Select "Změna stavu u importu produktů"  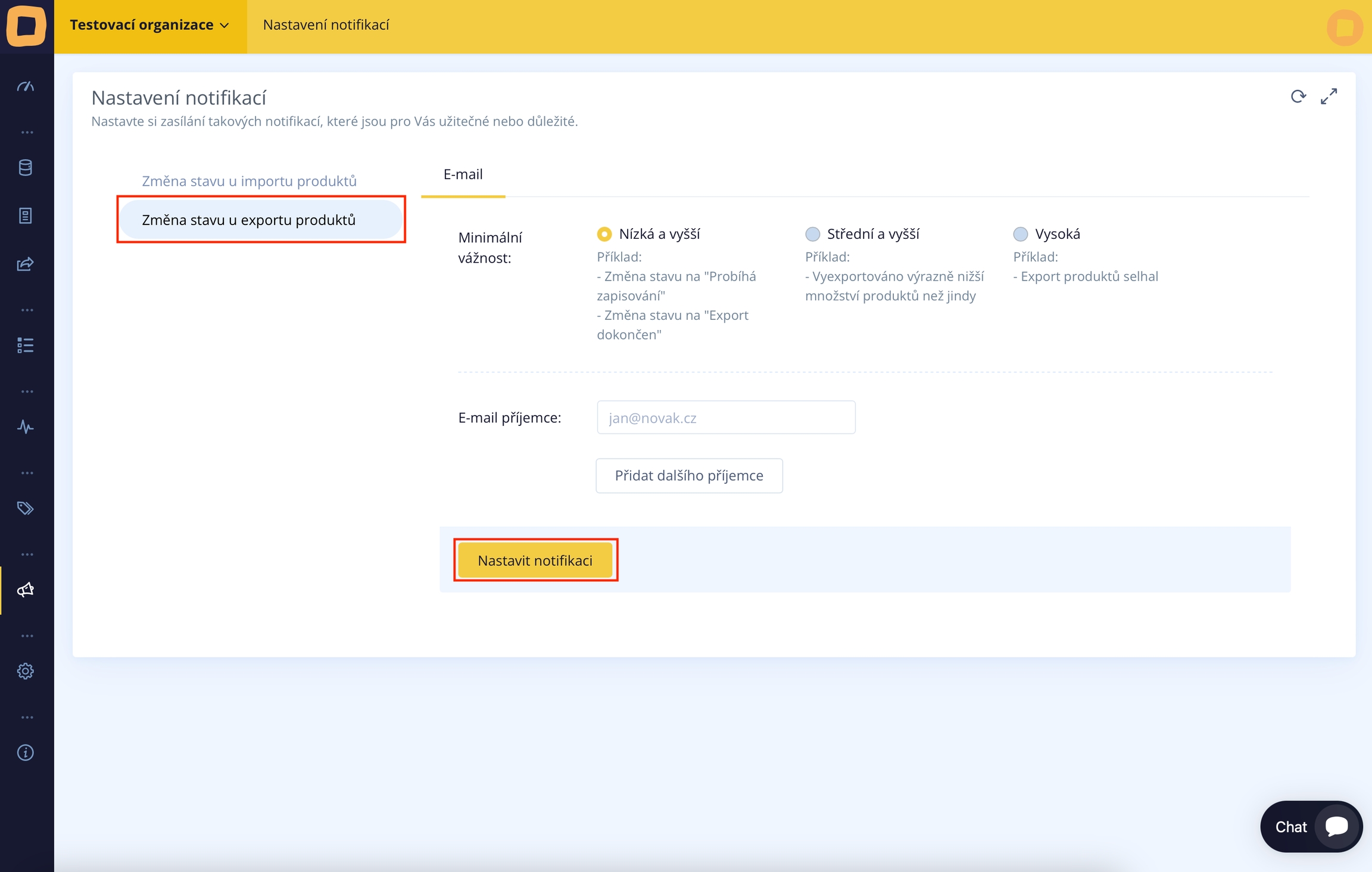[x=249, y=181]
